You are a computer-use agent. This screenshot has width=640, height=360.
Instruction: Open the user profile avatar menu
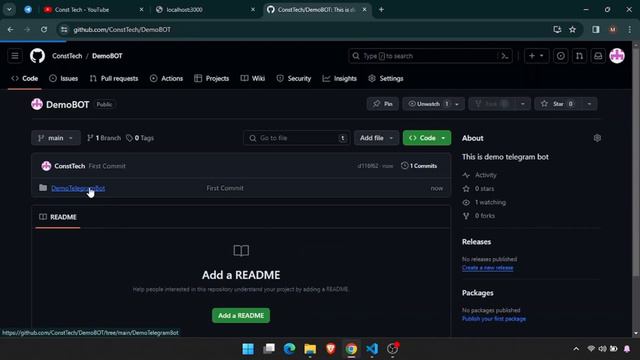point(617,56)
